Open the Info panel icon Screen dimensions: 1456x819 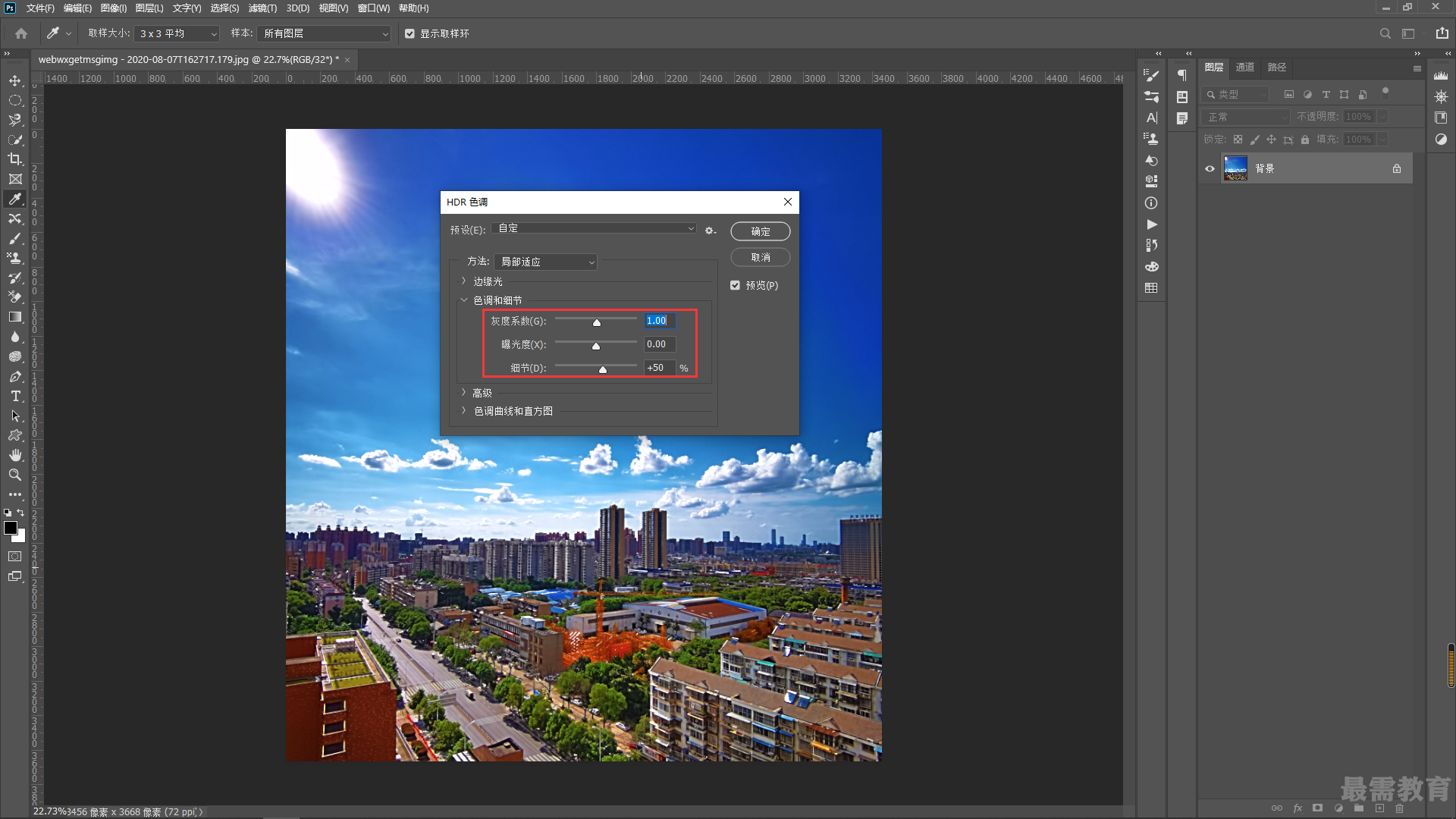1151,203
